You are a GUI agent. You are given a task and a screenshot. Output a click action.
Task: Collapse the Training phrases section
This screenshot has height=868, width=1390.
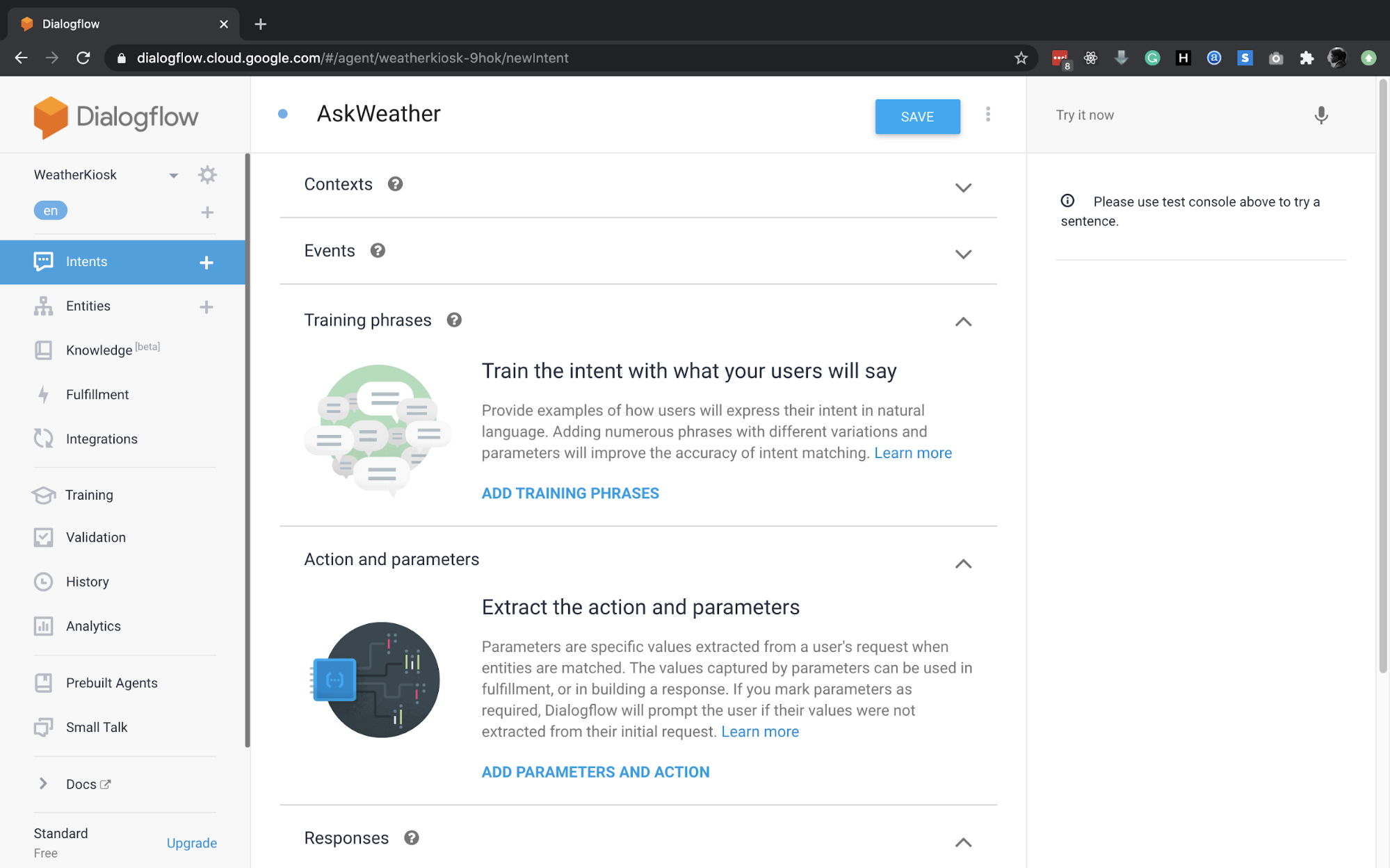coord(962,321)
